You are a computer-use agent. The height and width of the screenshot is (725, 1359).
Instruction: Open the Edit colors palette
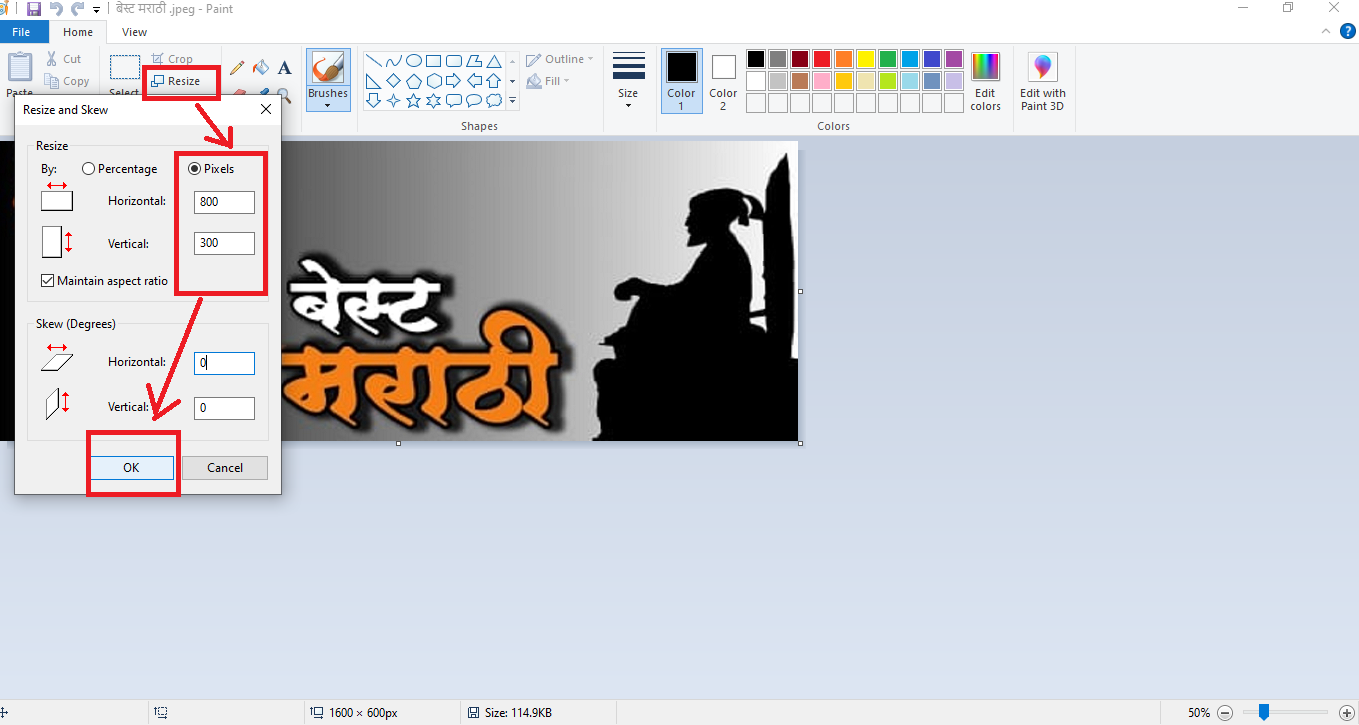(985, 81)
